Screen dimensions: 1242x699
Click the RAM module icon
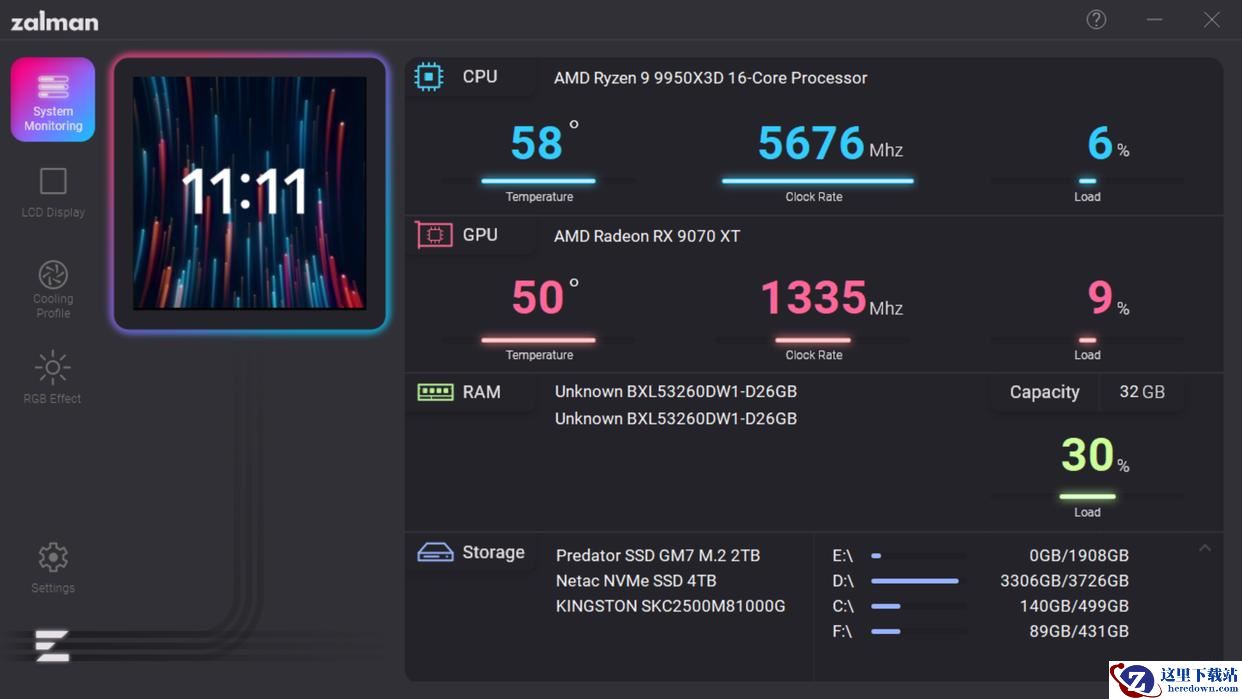point(435,392)
